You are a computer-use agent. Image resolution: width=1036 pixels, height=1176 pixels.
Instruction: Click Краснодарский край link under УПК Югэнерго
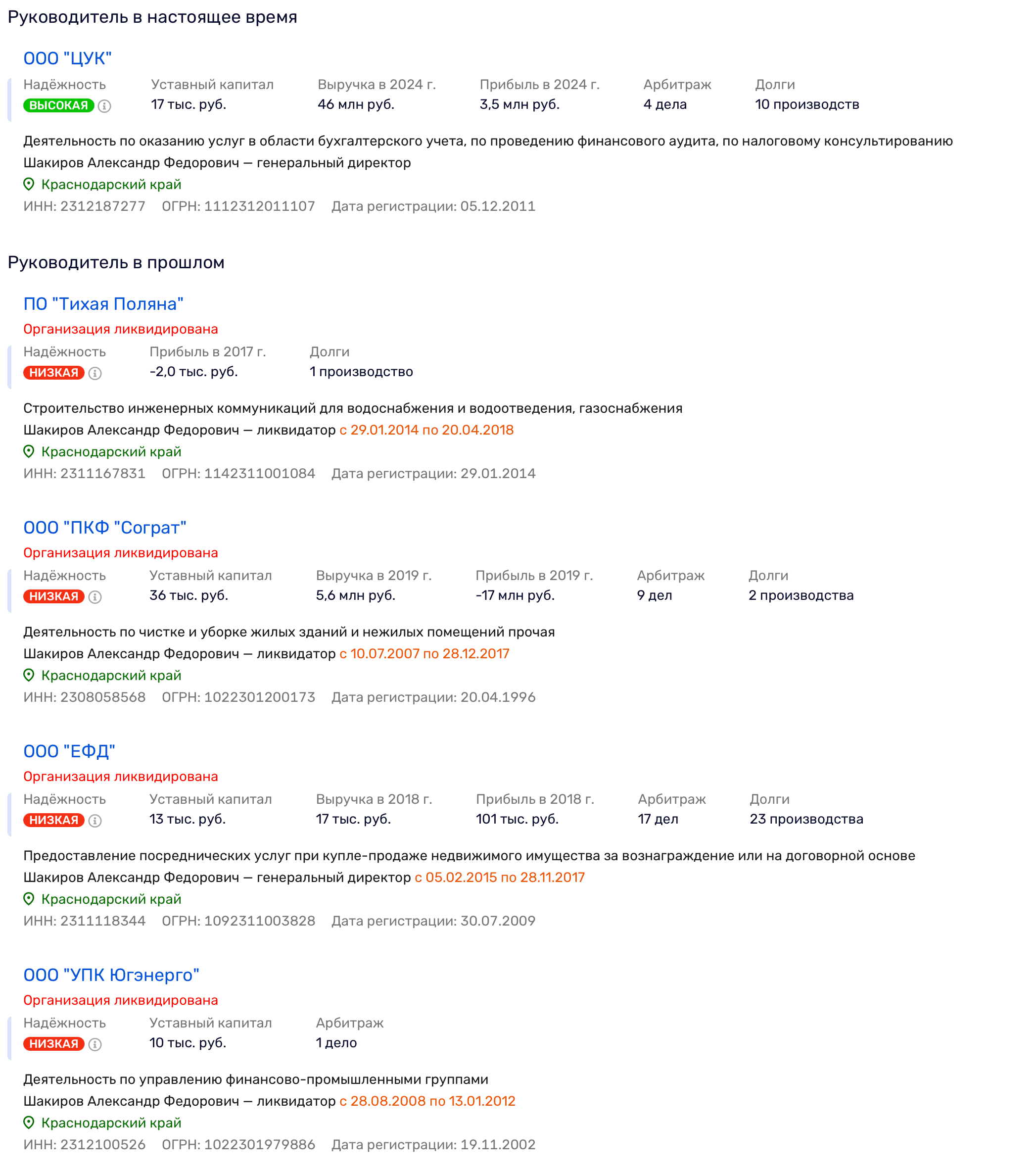tap(111, 1124)
